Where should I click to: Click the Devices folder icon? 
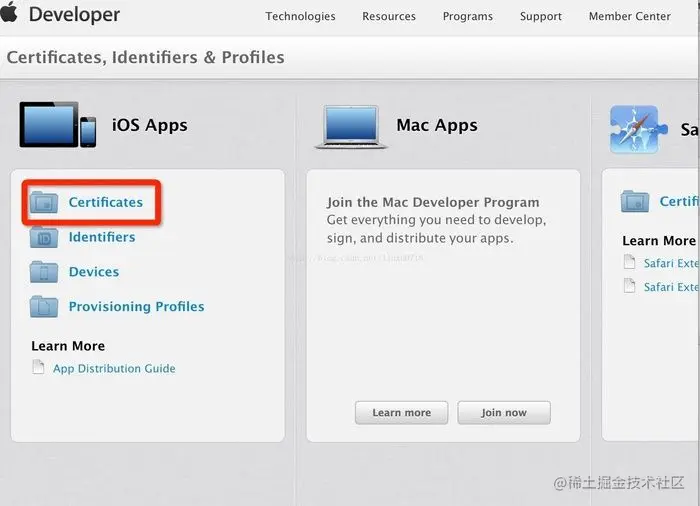click(x=44, y=272)
